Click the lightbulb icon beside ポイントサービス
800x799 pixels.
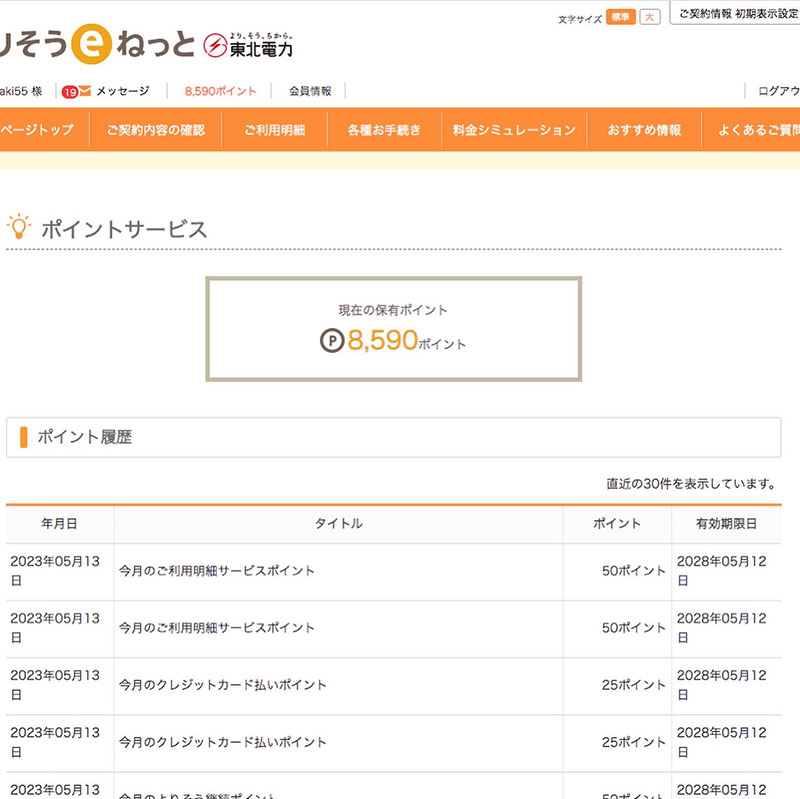(18, 227)
